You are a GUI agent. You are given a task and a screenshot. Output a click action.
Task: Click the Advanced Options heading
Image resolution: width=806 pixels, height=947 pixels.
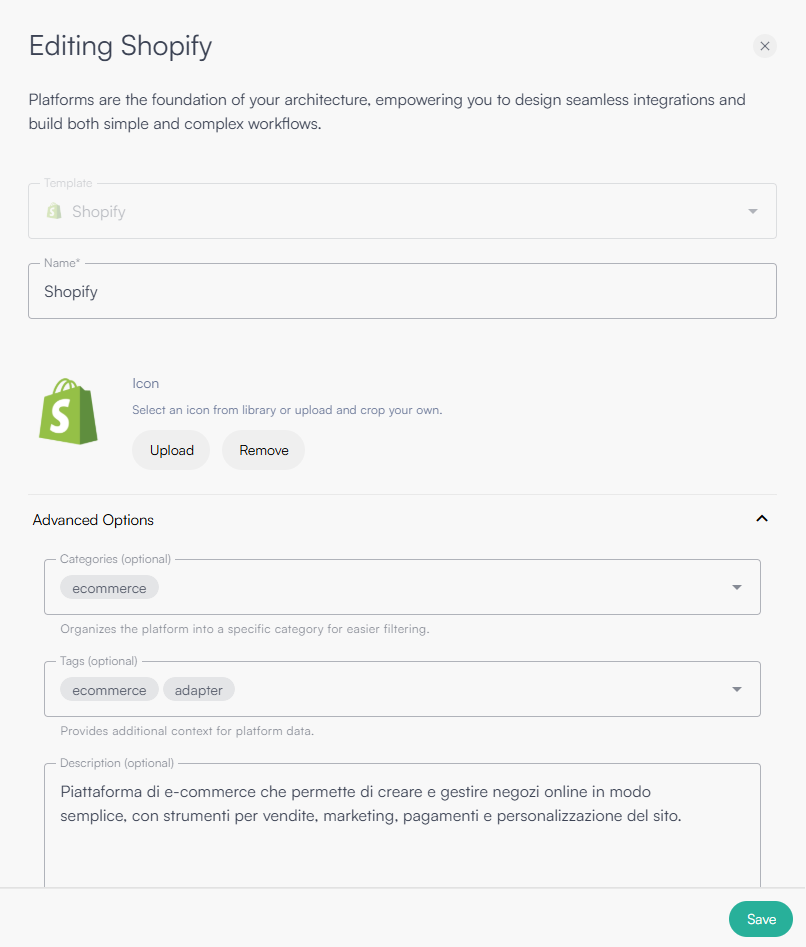coord(93,520)
